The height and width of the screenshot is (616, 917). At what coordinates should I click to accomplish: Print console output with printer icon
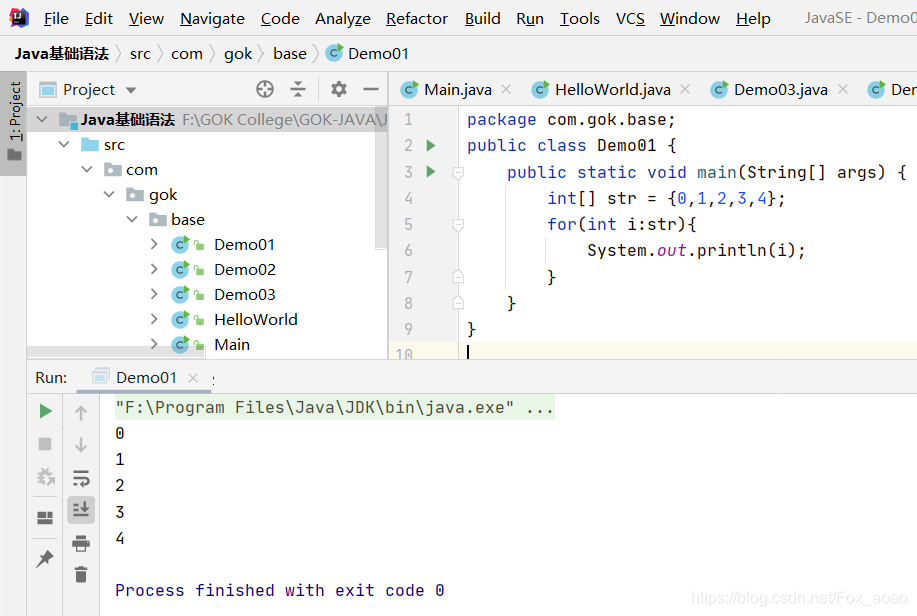[81, 543]
